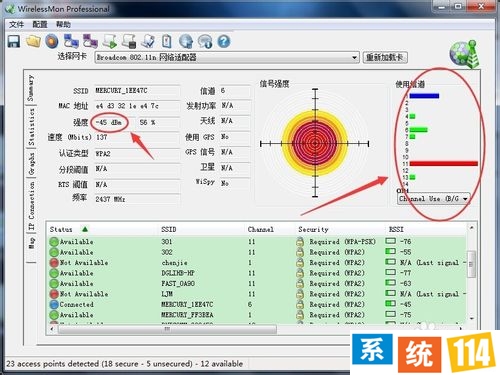Click the signal strength radar graphic
The height and width of the screenshot is (375, 500).
315,143
